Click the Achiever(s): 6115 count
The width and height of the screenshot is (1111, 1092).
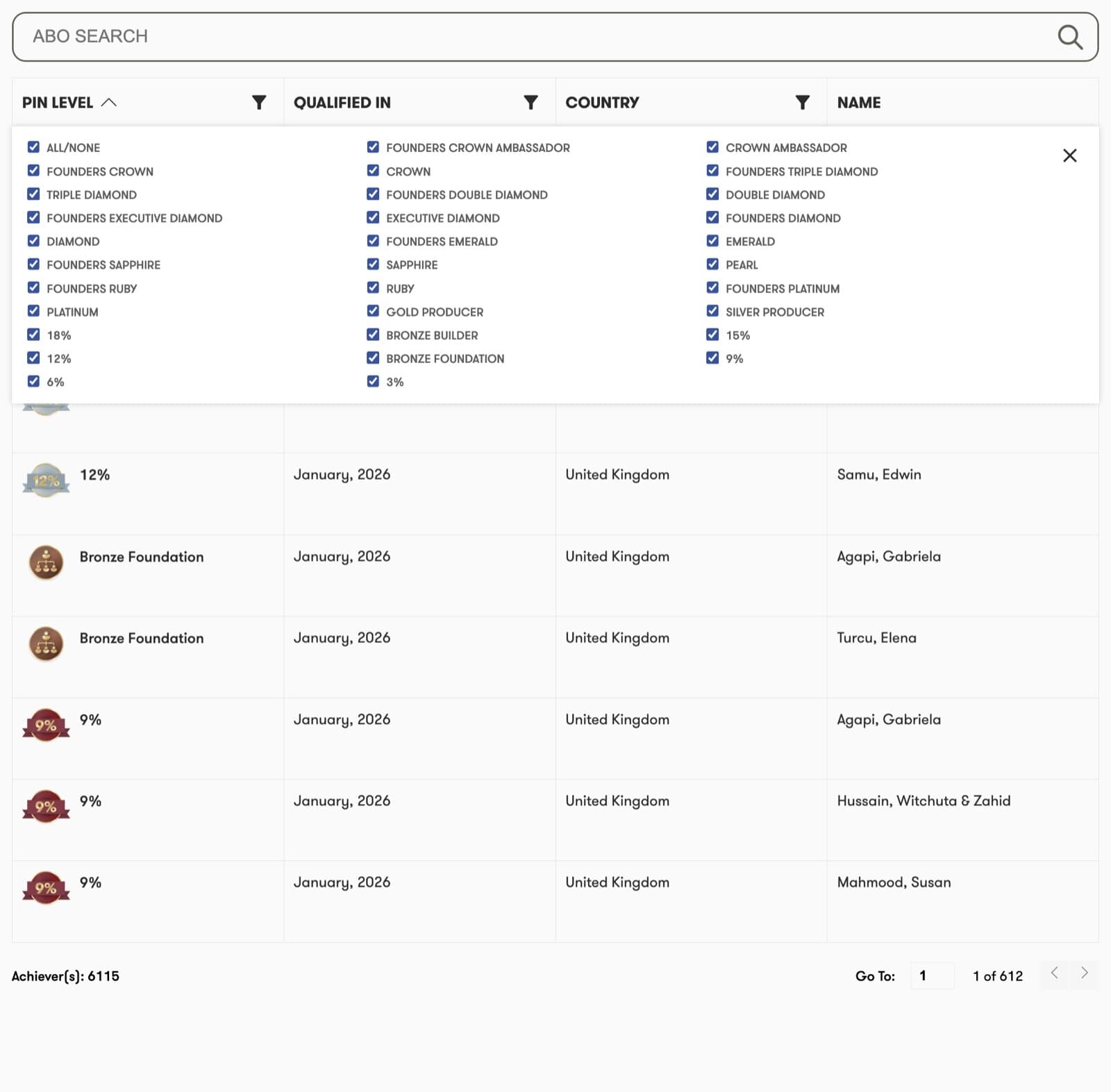click(x=65, y=976)
